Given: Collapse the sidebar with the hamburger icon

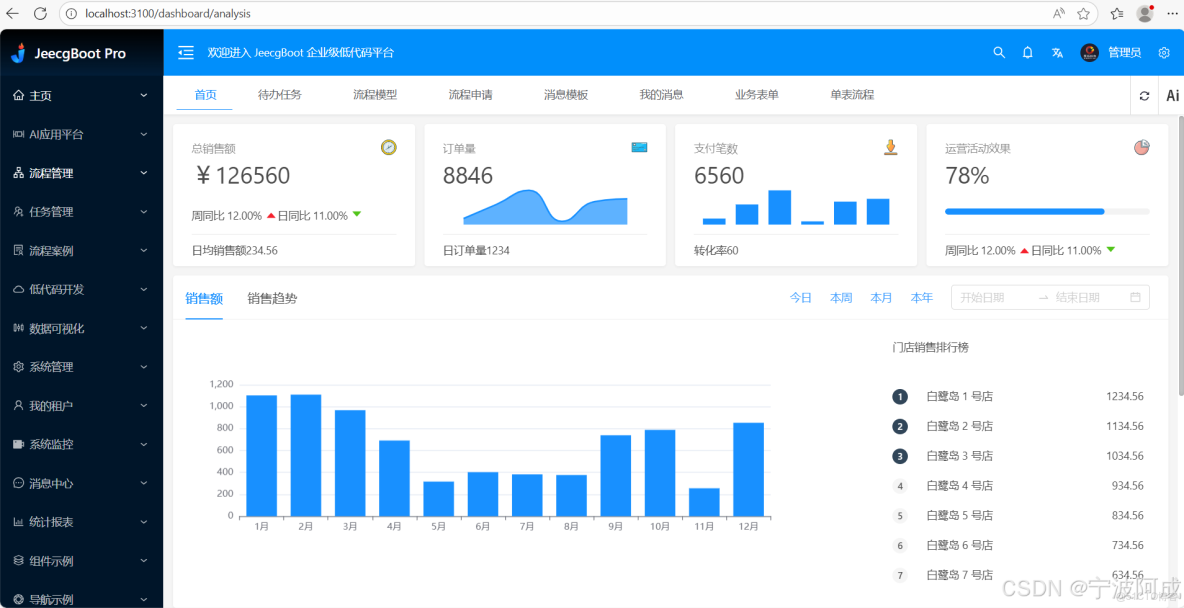Looking at the screenshot, I should [185, 52].
